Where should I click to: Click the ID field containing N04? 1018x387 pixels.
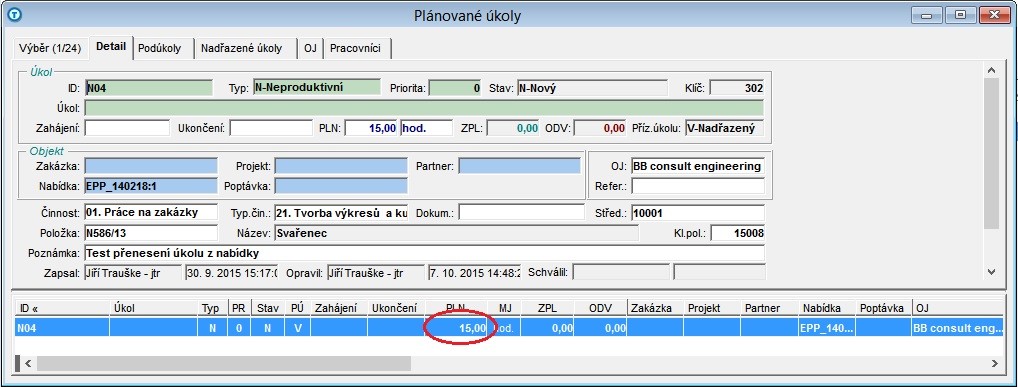(x=149, y=88)
